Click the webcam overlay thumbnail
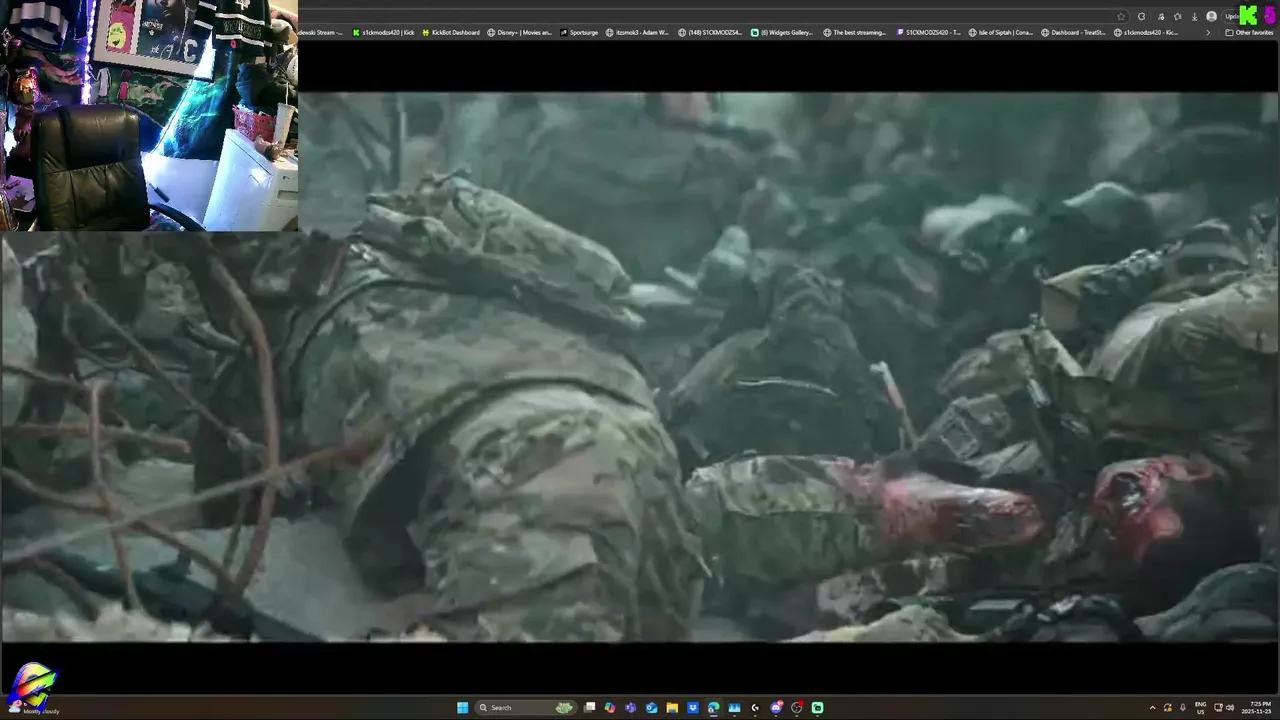 pos(149,115)
